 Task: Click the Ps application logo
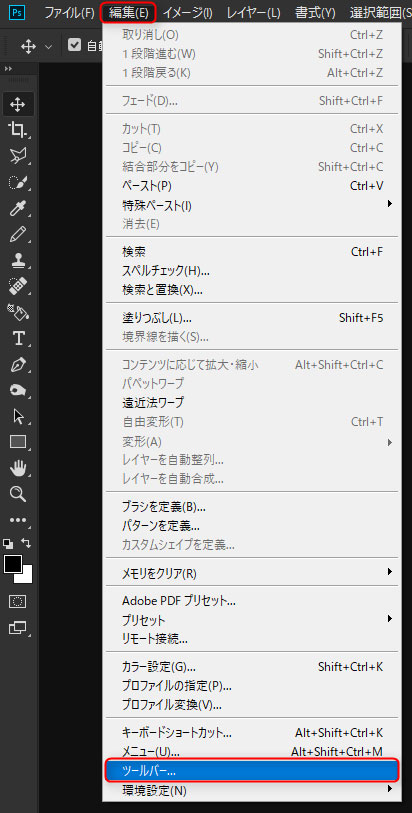(x=17, y=12)
